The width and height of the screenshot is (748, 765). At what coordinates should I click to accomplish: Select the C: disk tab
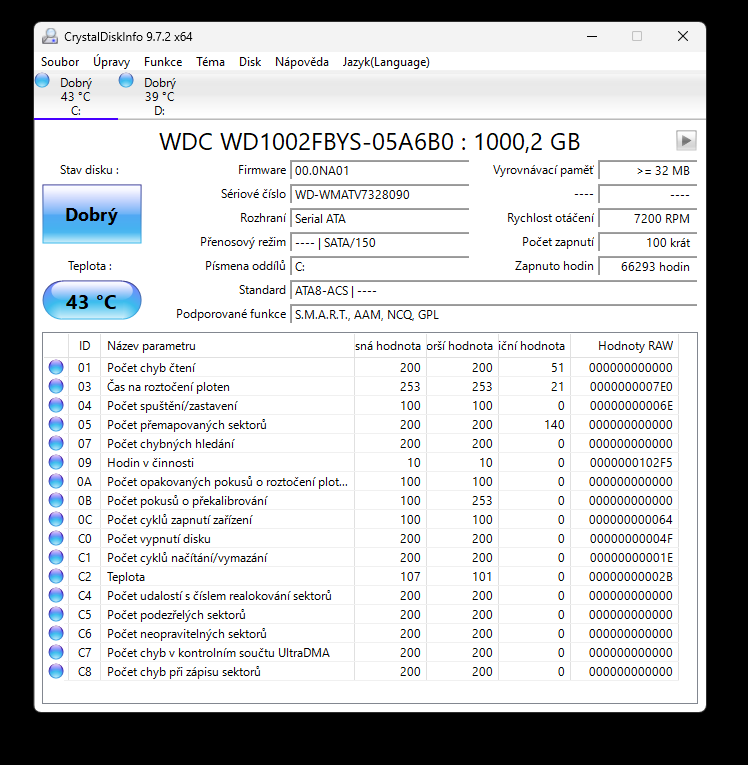coord(76,96)
